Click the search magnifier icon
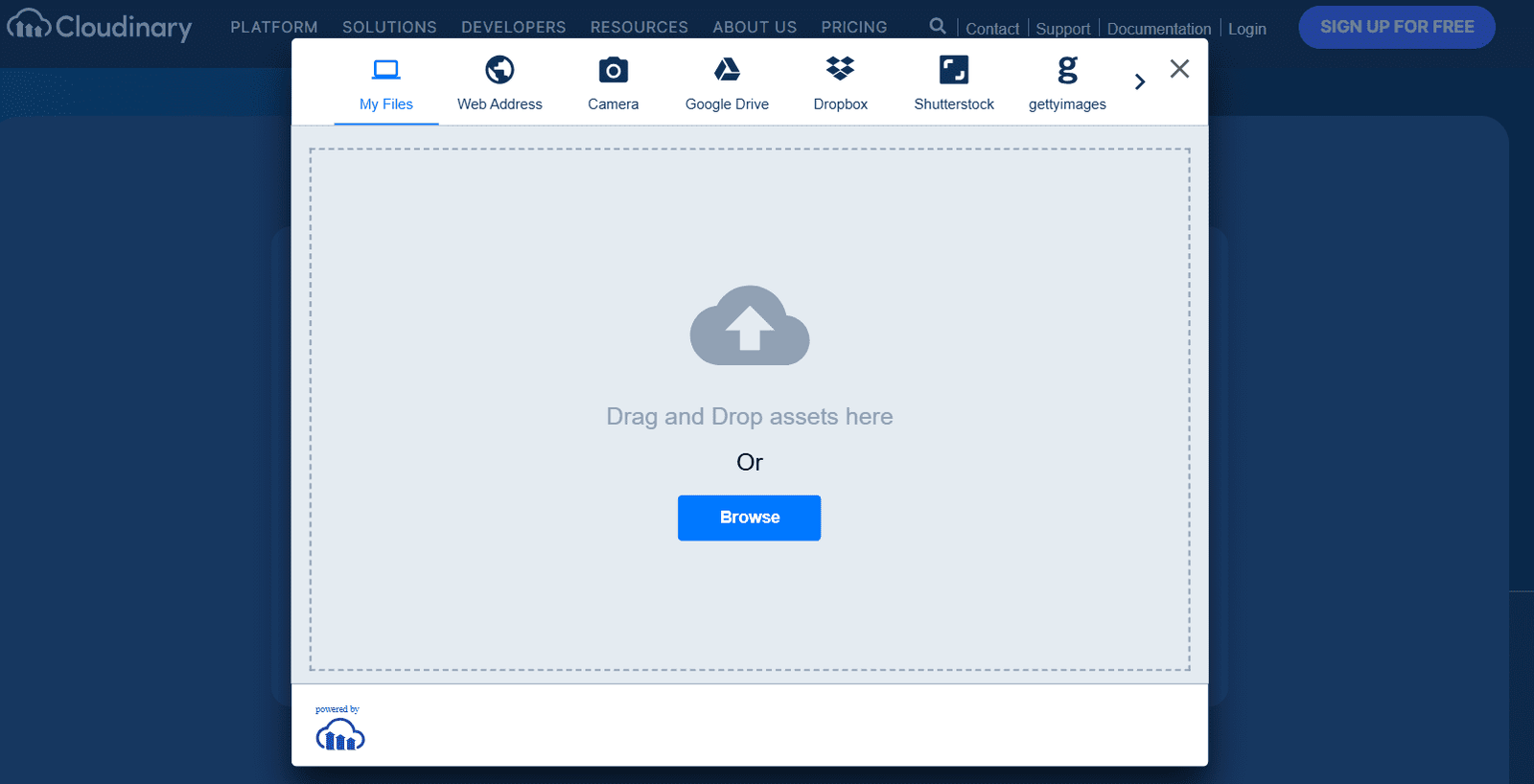This screenshot has height=784, width=1534. [938, 26]
